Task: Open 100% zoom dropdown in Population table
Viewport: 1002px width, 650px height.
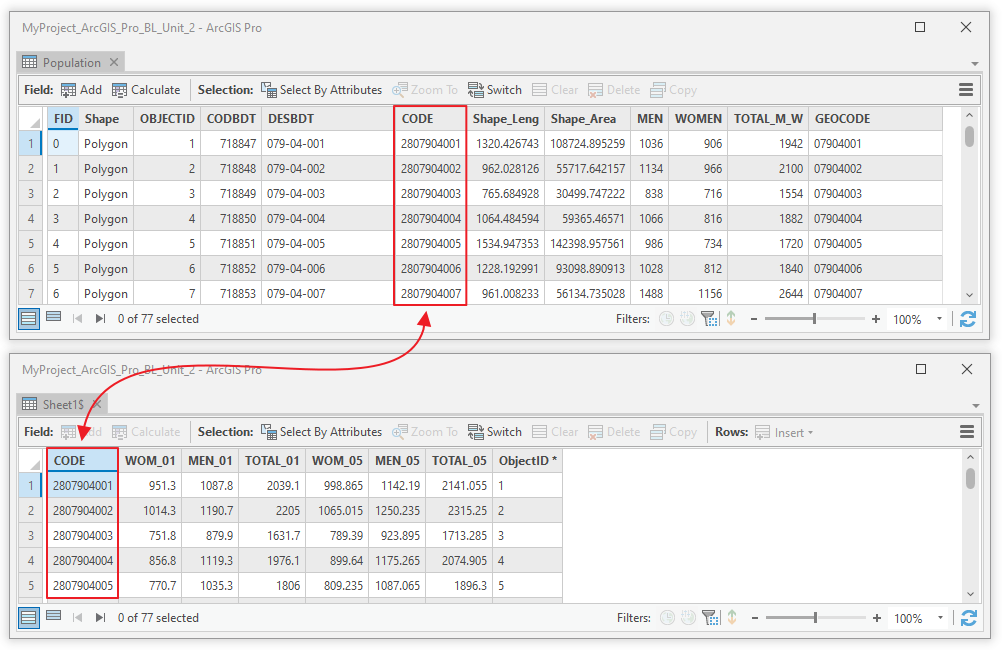Action: coord(939,319)
